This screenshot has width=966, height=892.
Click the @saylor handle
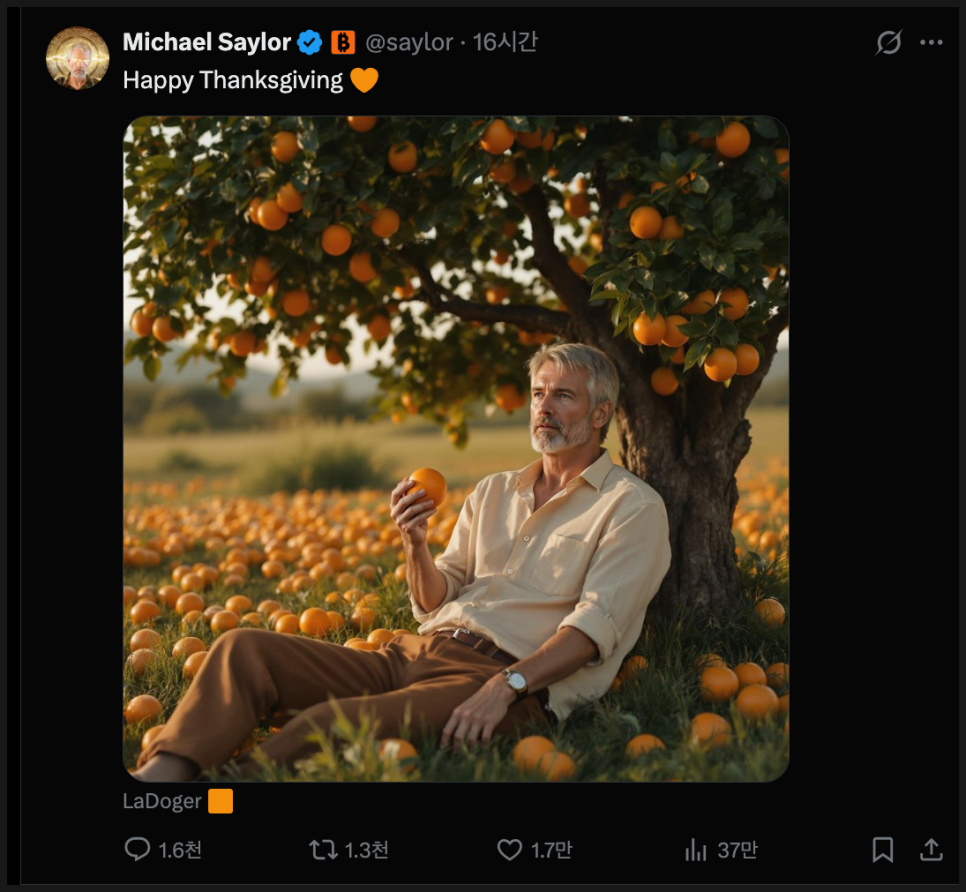click(409, 42)
